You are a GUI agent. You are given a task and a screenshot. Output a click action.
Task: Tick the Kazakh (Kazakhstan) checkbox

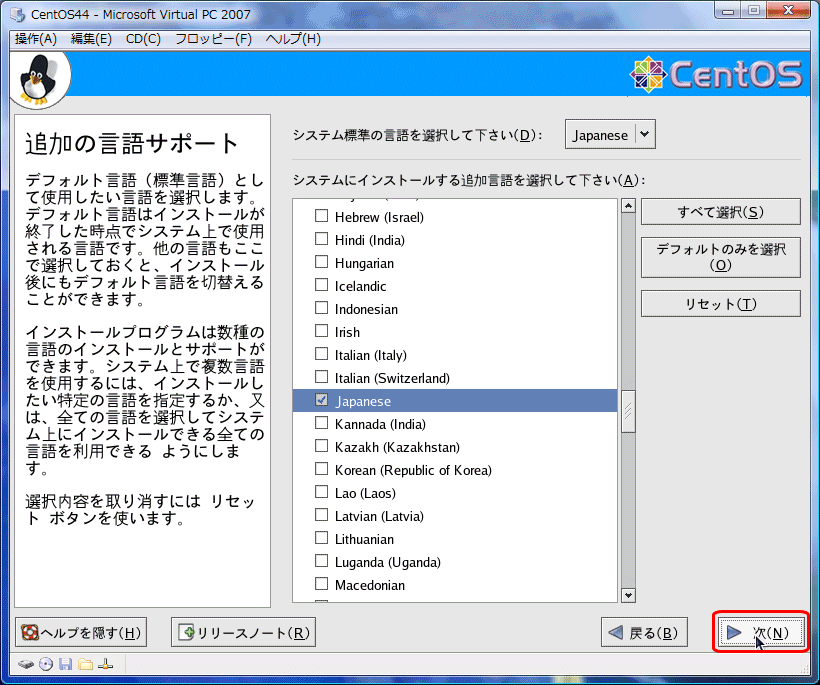point(322,446)
